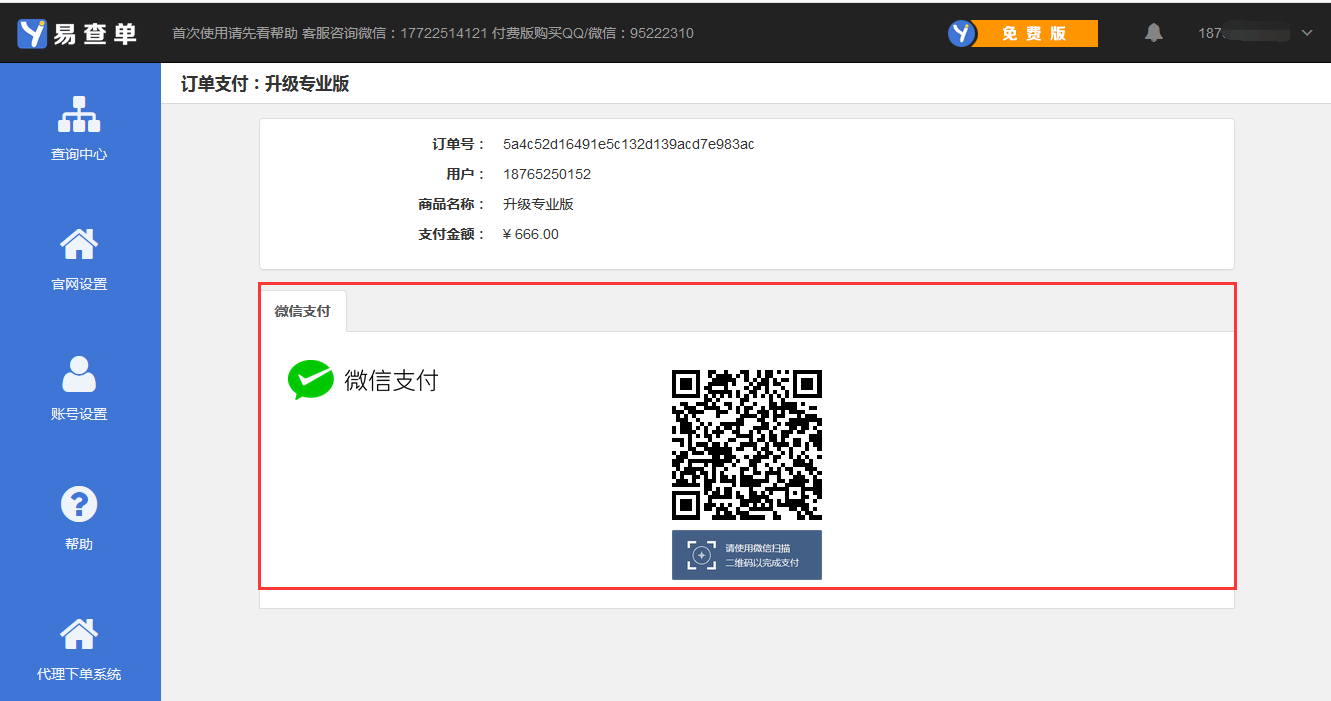Viewport: 1331px width, 701px height.
Task: Open the user account menu showing the phone number
Action: click(x=1243, y=33)
